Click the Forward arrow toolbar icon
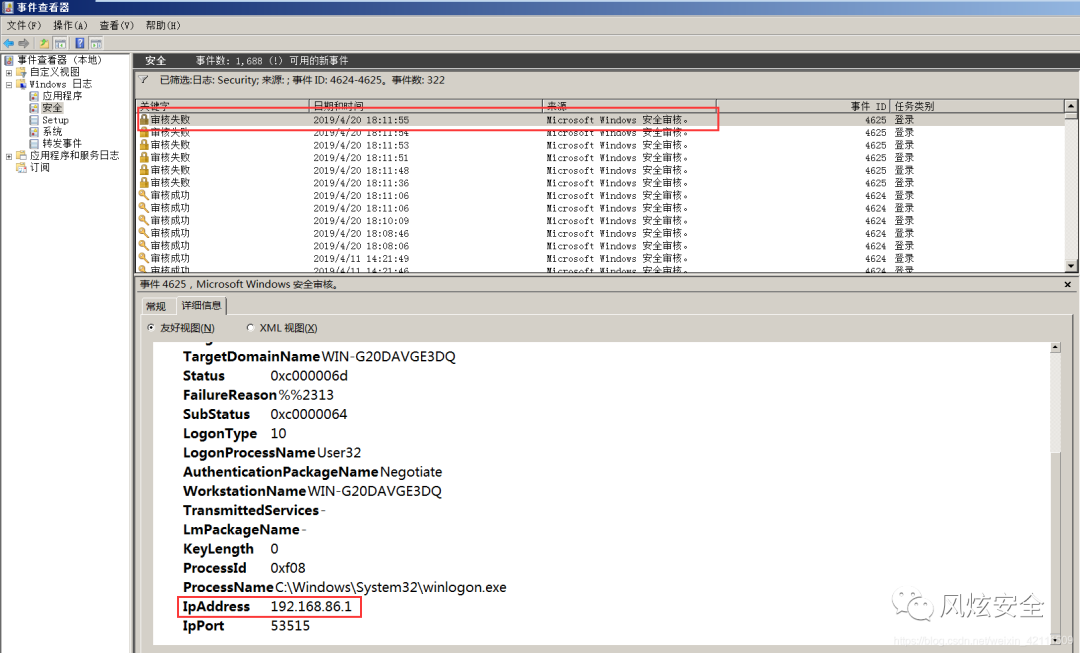Screen dimensions: 1080x653 point(24,43)
